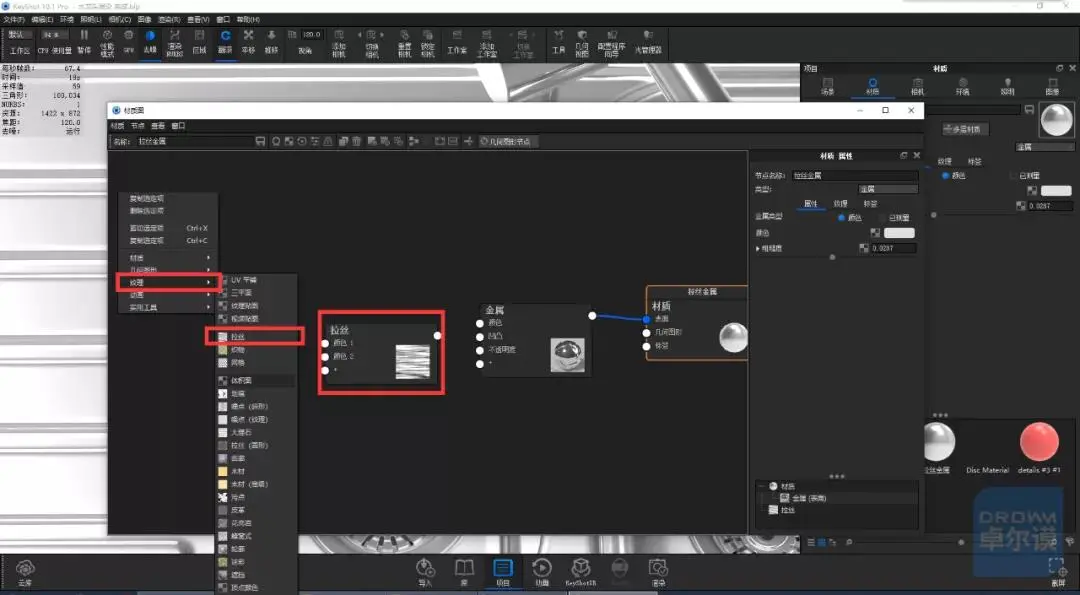The image size is (1080, 595).
Task: Open 标签 tab in material graph properties
Action: [871, 204]
